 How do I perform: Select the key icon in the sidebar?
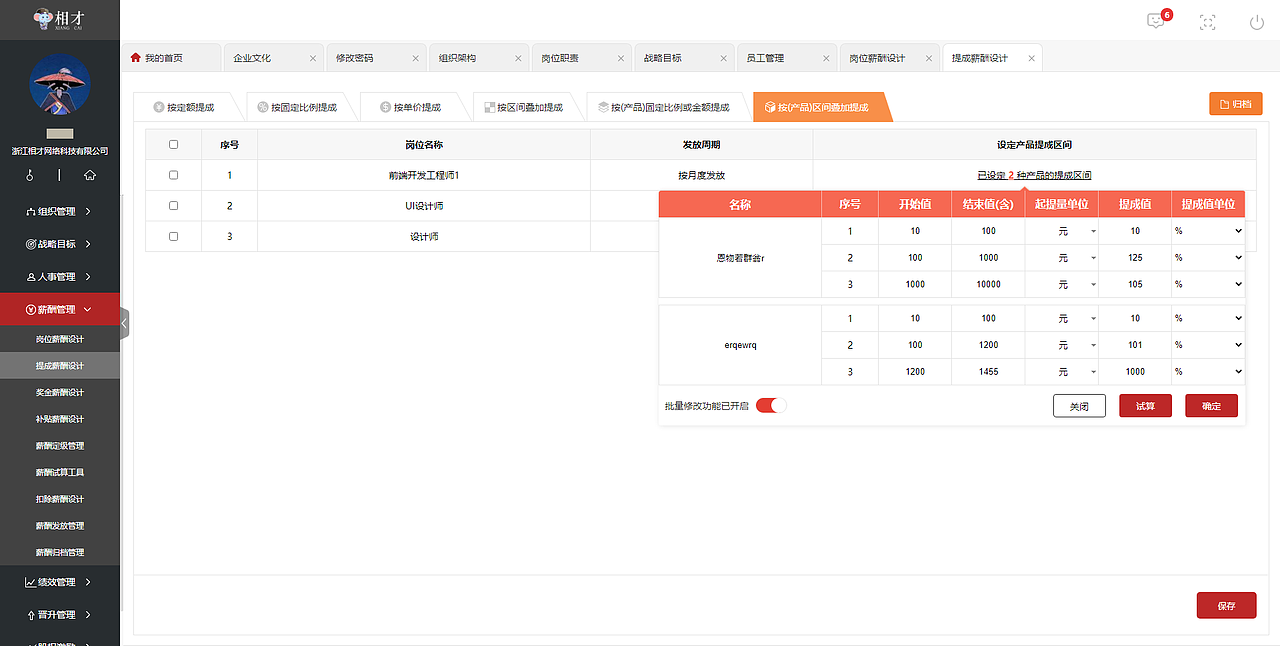coord(30,175)
